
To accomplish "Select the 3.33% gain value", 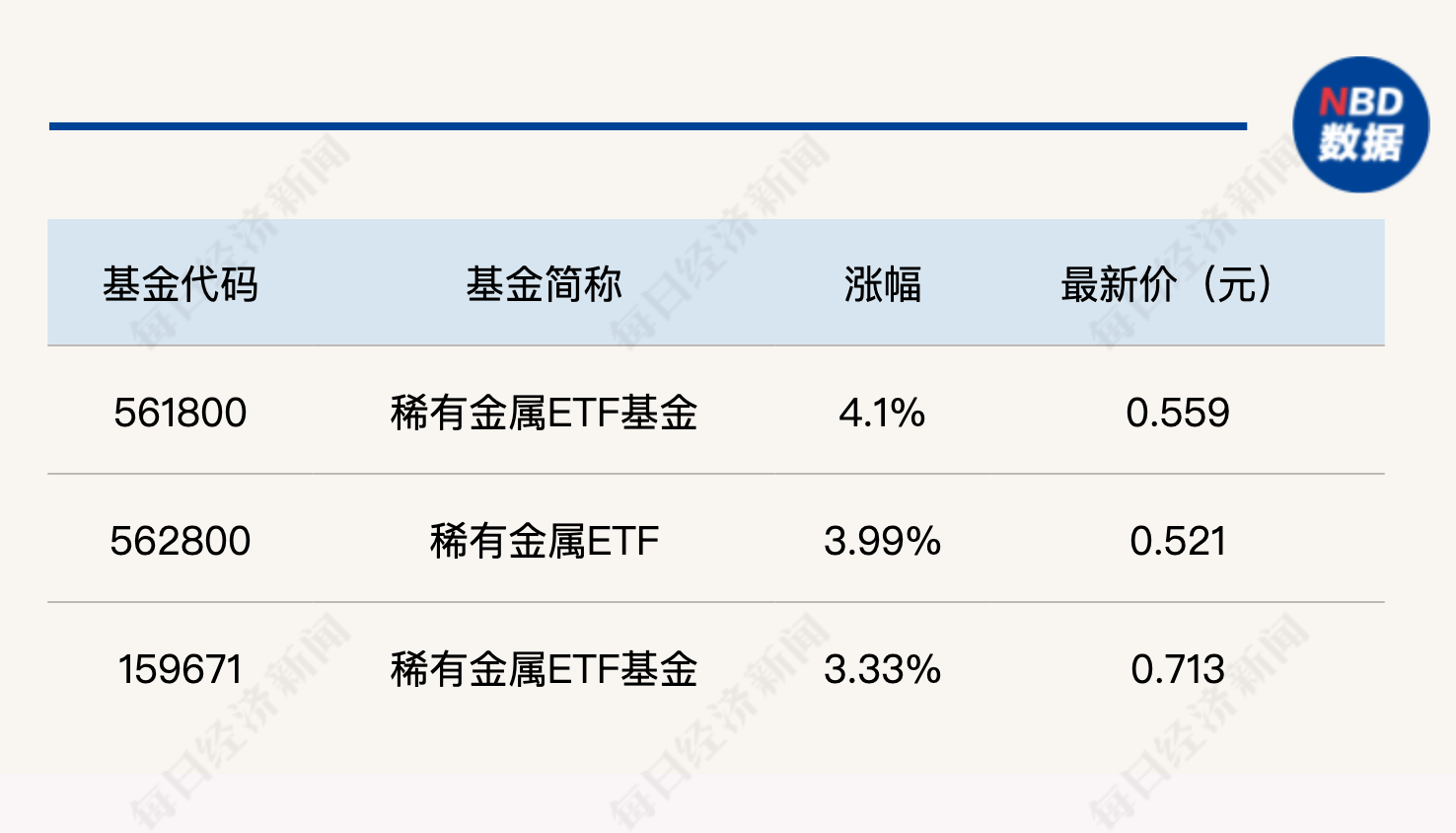I will (x=882, y=669).
